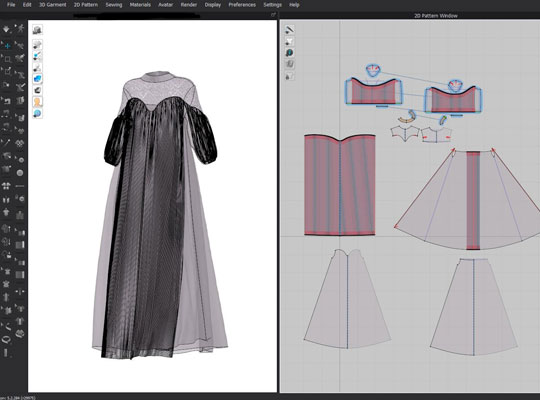Select the blue-outlined sleeve pattern at top right
This screenshot has height=400, width=540.
click(453, 100)
